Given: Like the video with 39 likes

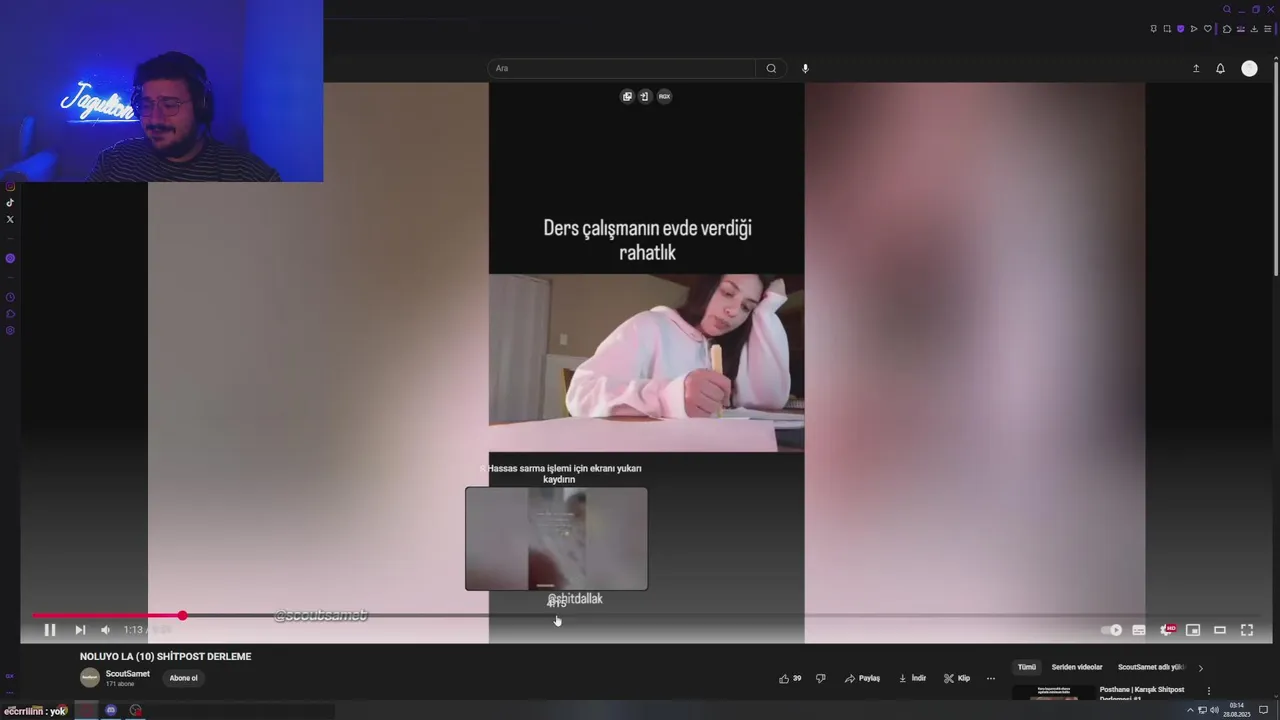Looking at the screenshot, I should (x=790, y=678).
